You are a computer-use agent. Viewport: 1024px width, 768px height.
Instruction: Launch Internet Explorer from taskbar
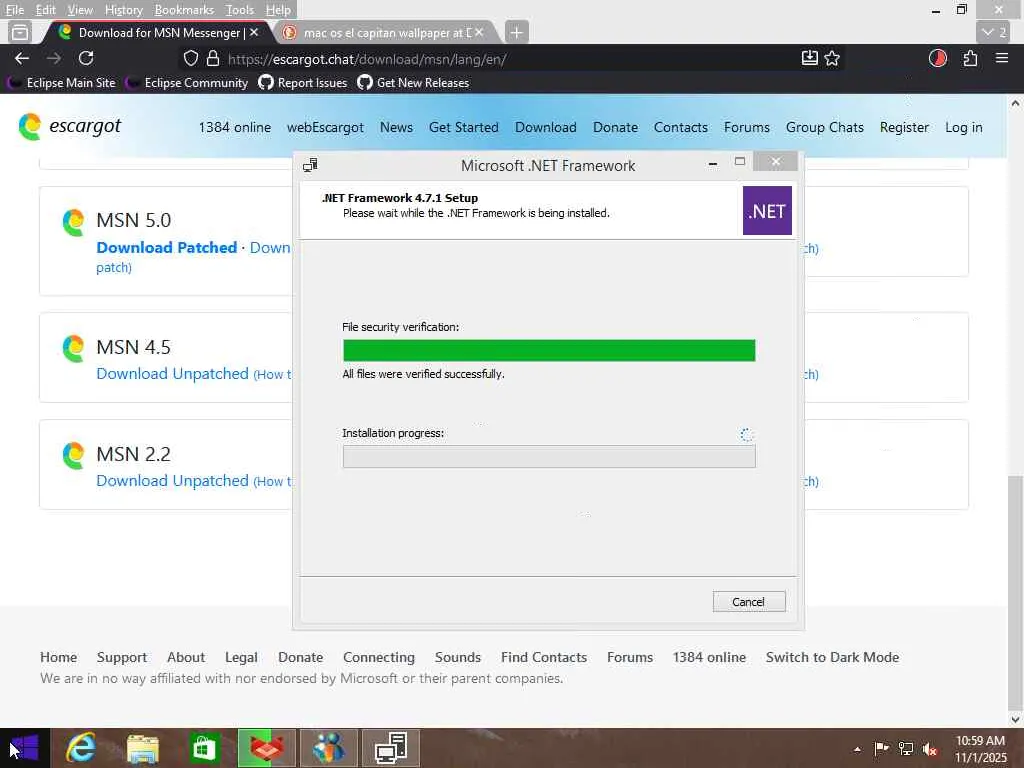click(x=81, y=748)
